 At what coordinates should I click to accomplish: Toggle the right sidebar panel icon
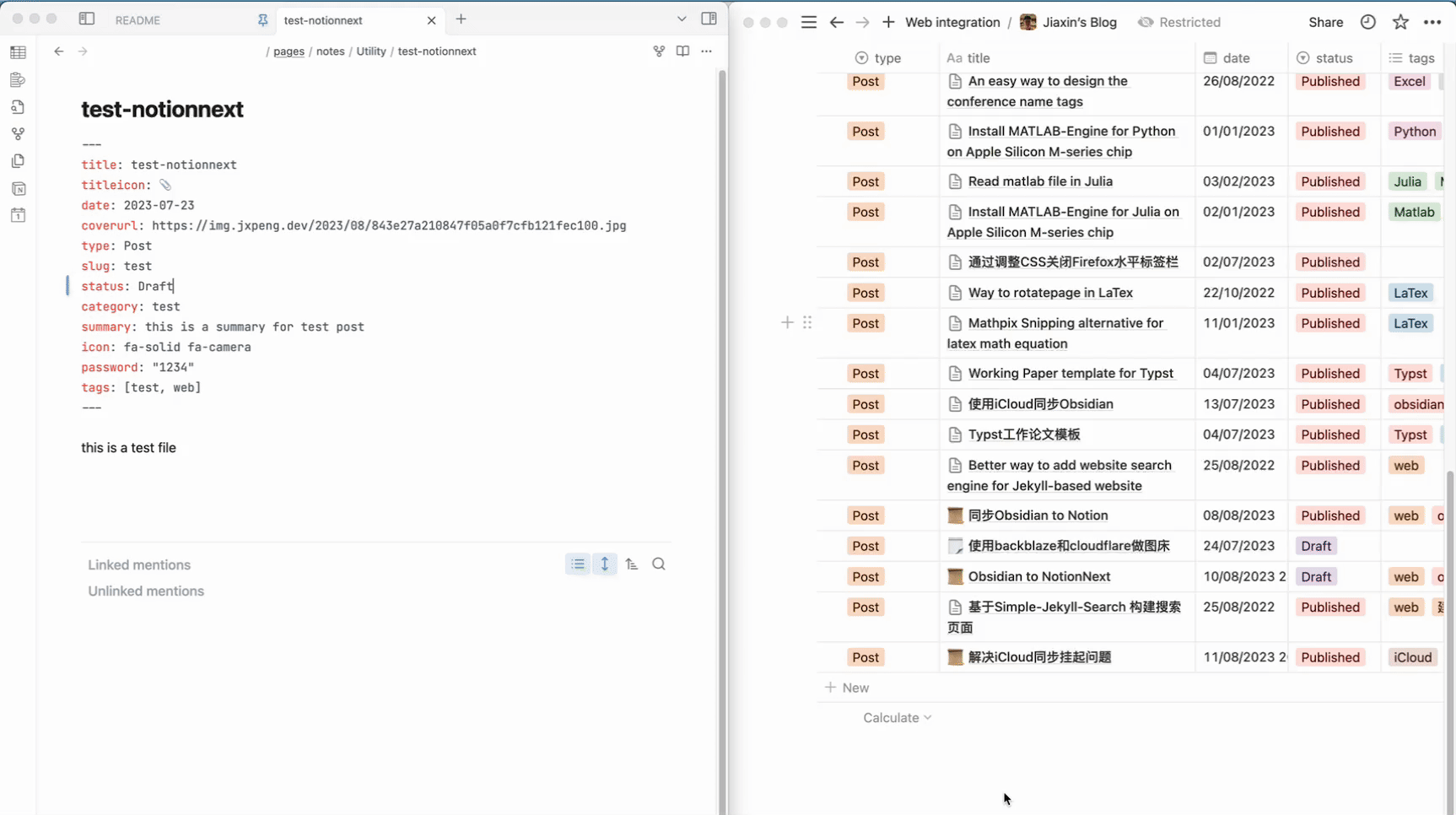(x=709, y=19)
